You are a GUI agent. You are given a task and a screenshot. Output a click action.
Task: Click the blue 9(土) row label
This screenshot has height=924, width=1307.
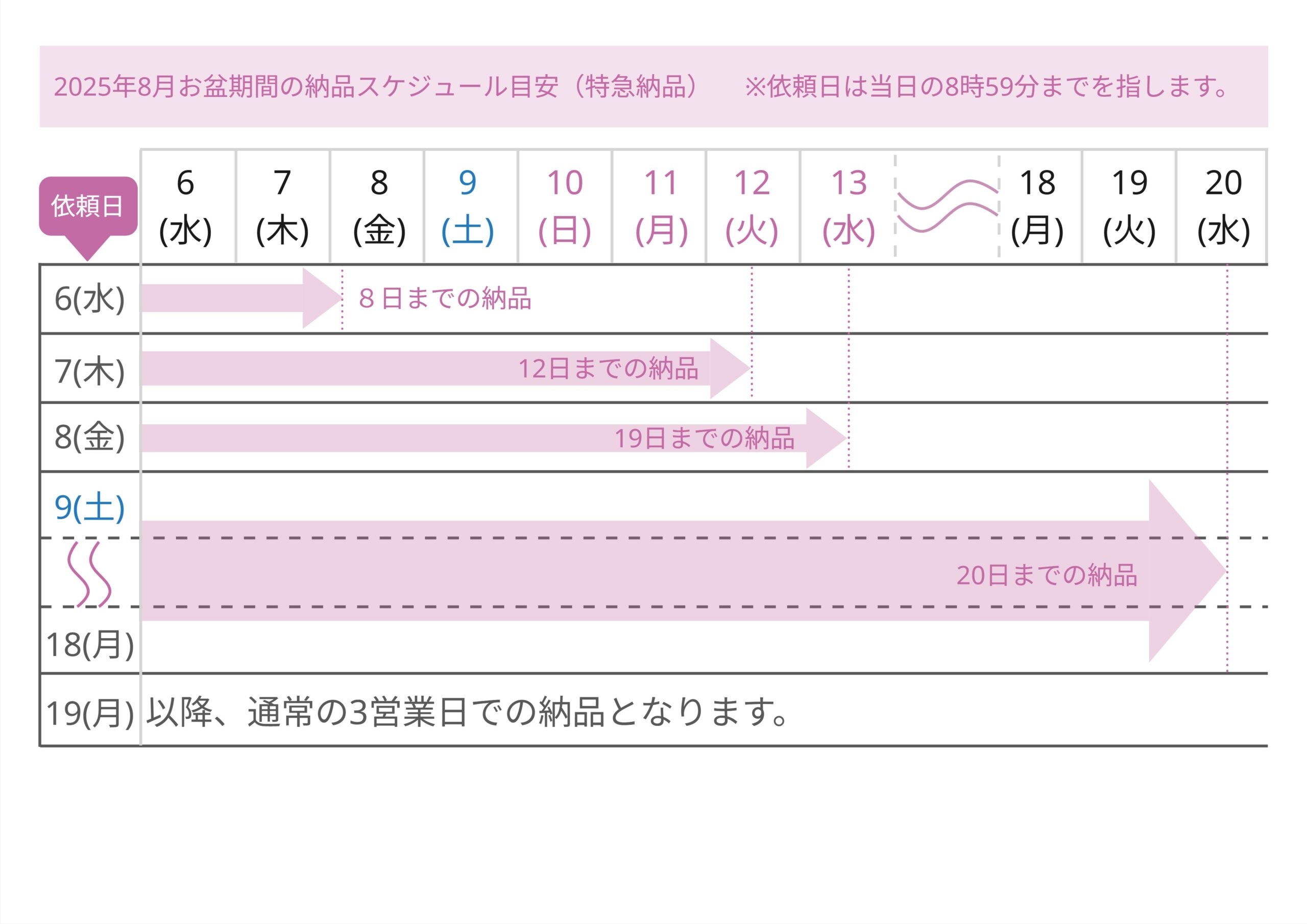point(90,507)
